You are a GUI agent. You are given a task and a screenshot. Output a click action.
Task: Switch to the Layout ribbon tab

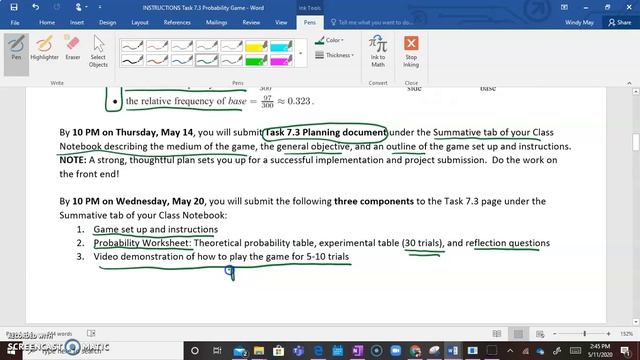(x=140, y=22)
